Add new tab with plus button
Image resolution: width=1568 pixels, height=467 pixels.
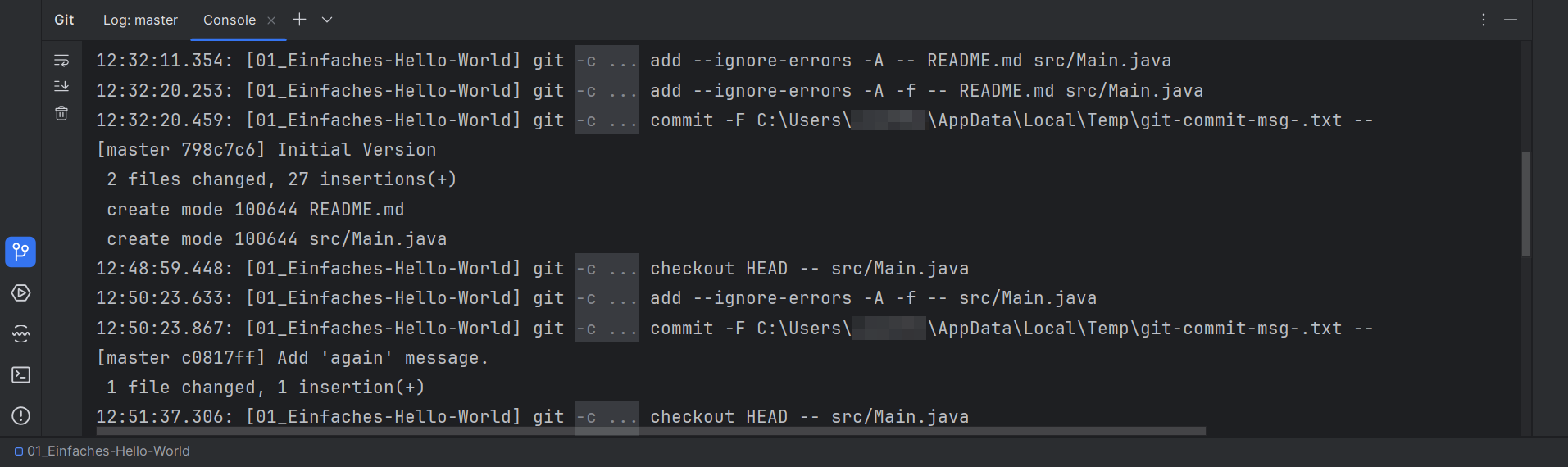[x=299, y=19]
